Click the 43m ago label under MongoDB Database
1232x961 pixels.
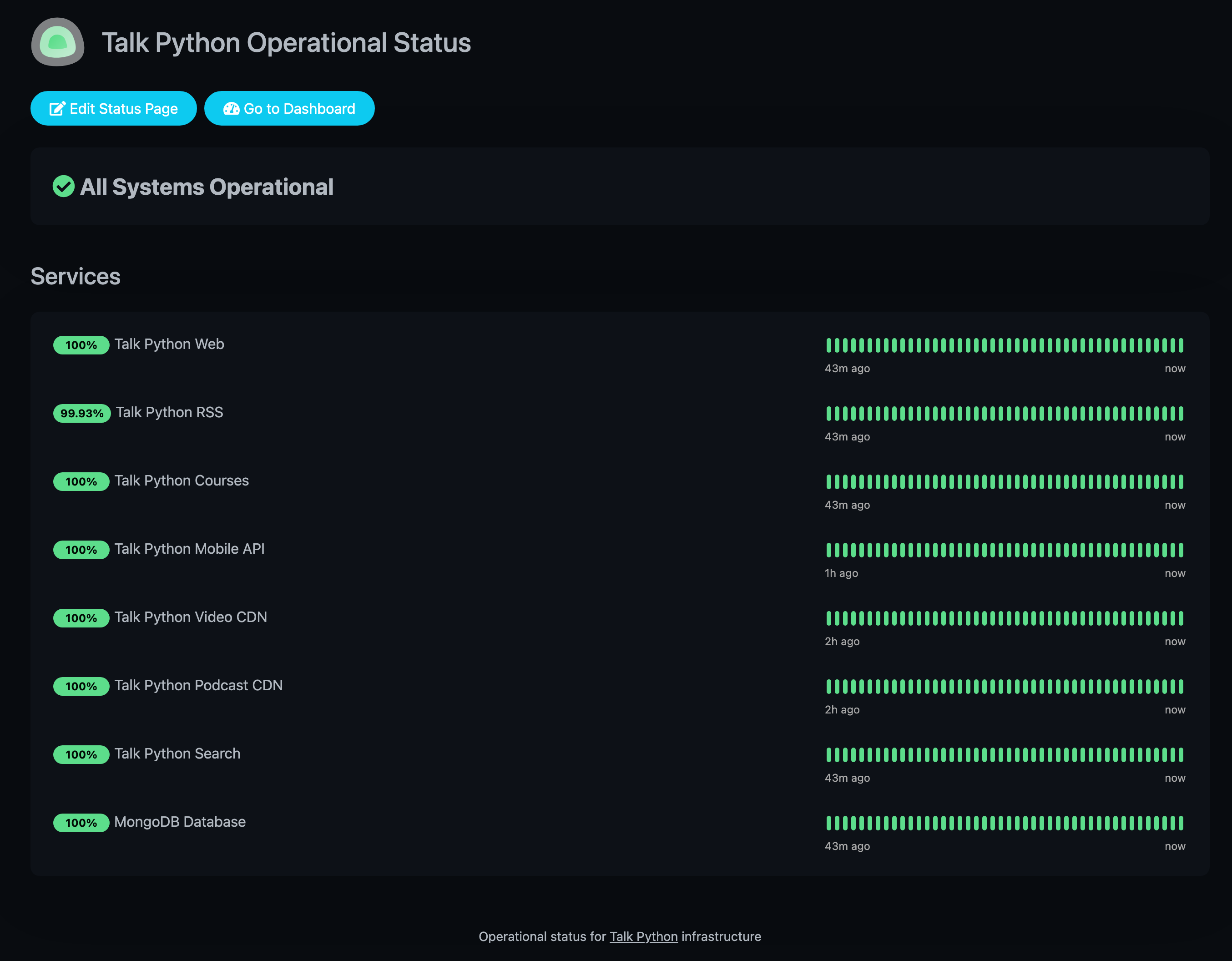pos(847,846)
